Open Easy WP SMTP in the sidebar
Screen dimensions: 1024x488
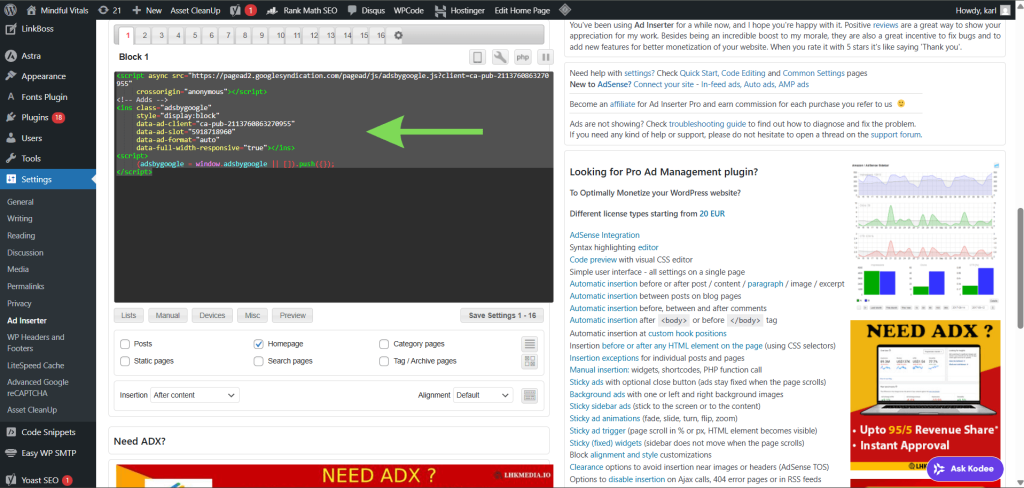[x=48, y=453]
